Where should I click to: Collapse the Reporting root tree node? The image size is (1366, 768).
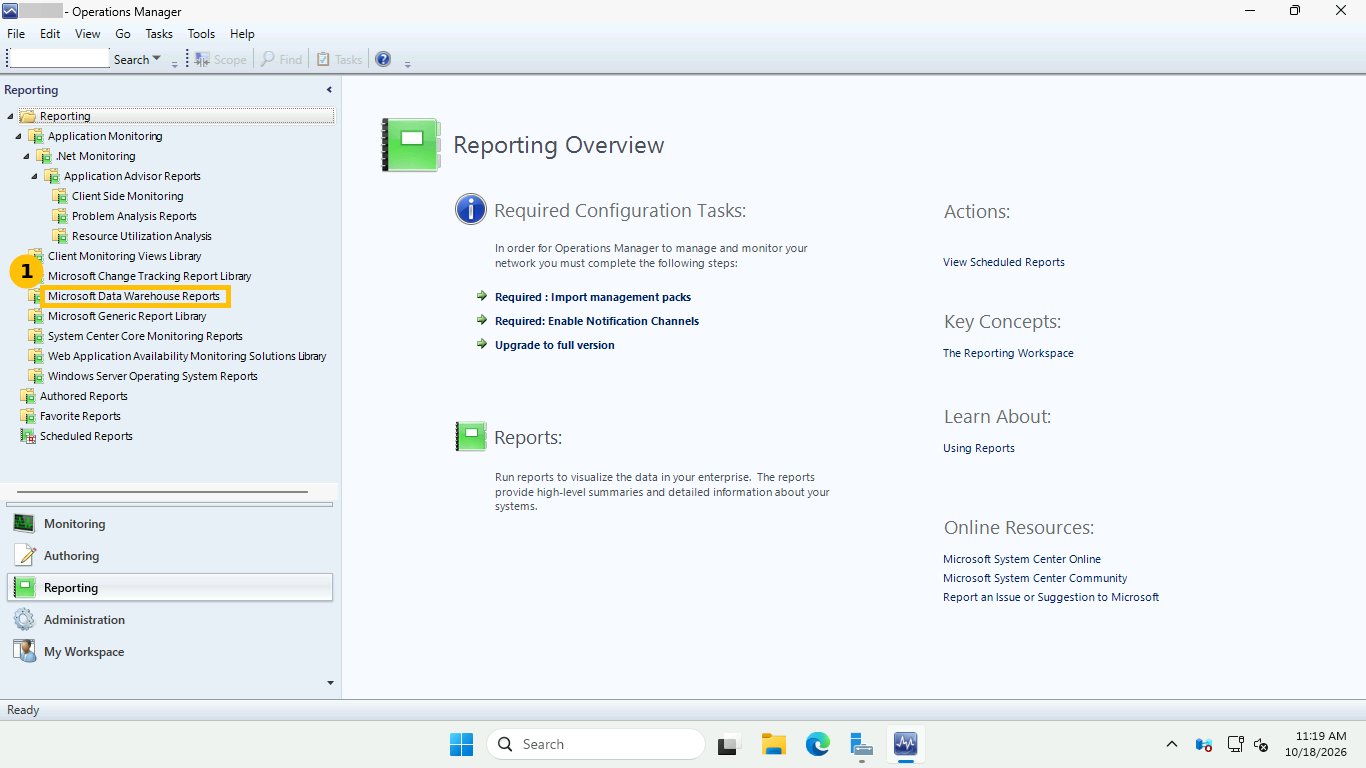[10, 116]
